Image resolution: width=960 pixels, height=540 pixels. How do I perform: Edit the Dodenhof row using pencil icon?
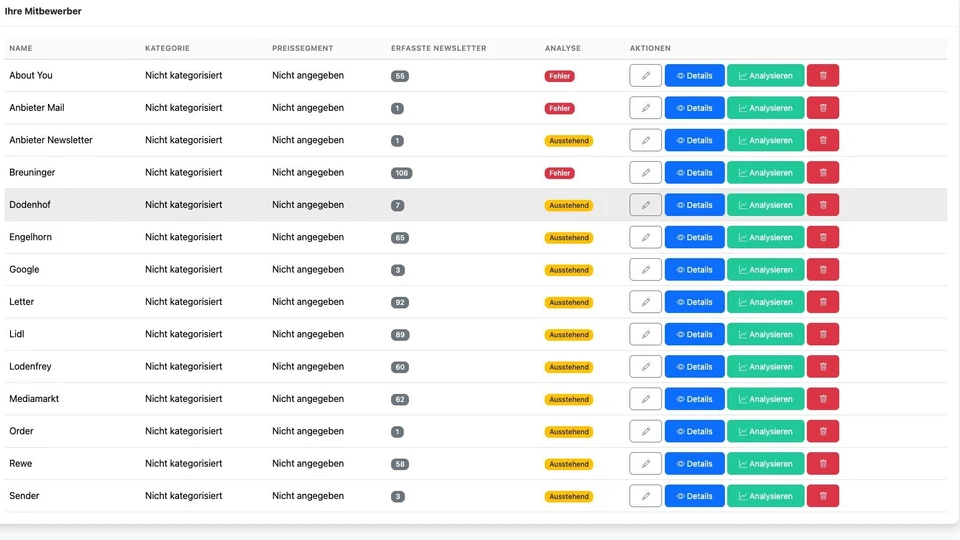tap(645, 205)
